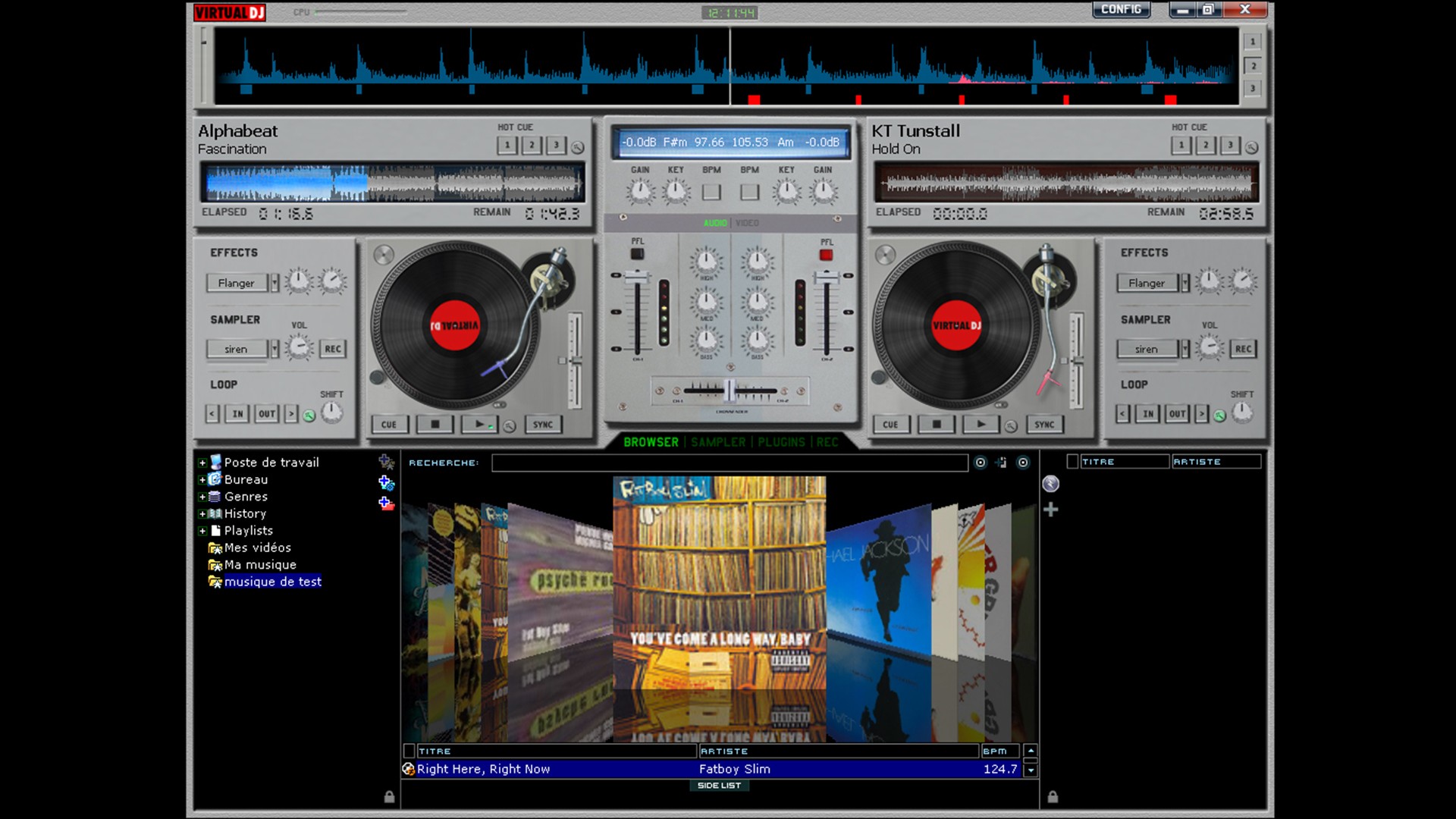Switch mixer display to VIDEO mode

coord(747,223)
